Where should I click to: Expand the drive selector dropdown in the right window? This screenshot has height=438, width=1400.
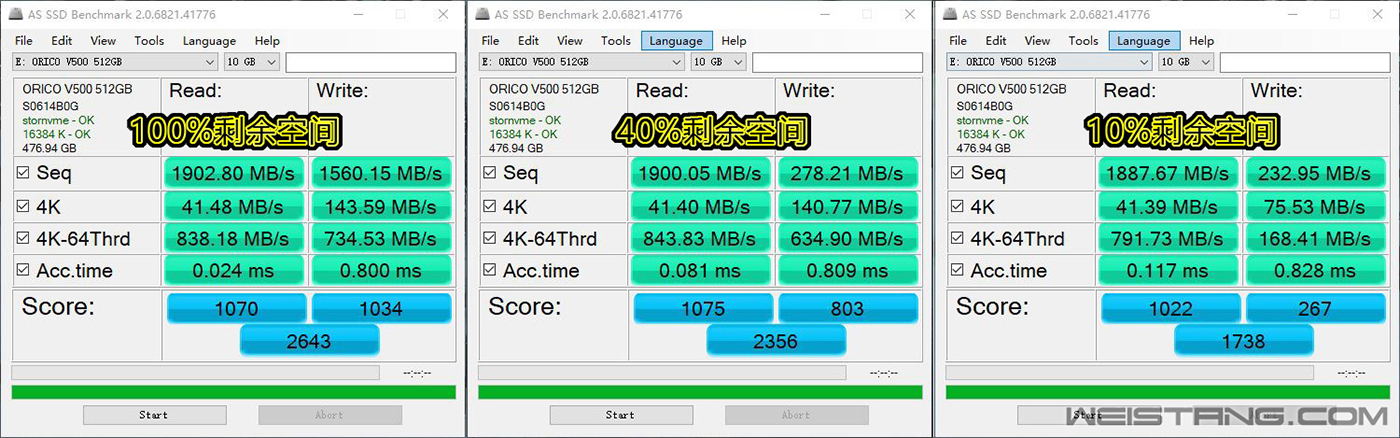(1049, 62)
